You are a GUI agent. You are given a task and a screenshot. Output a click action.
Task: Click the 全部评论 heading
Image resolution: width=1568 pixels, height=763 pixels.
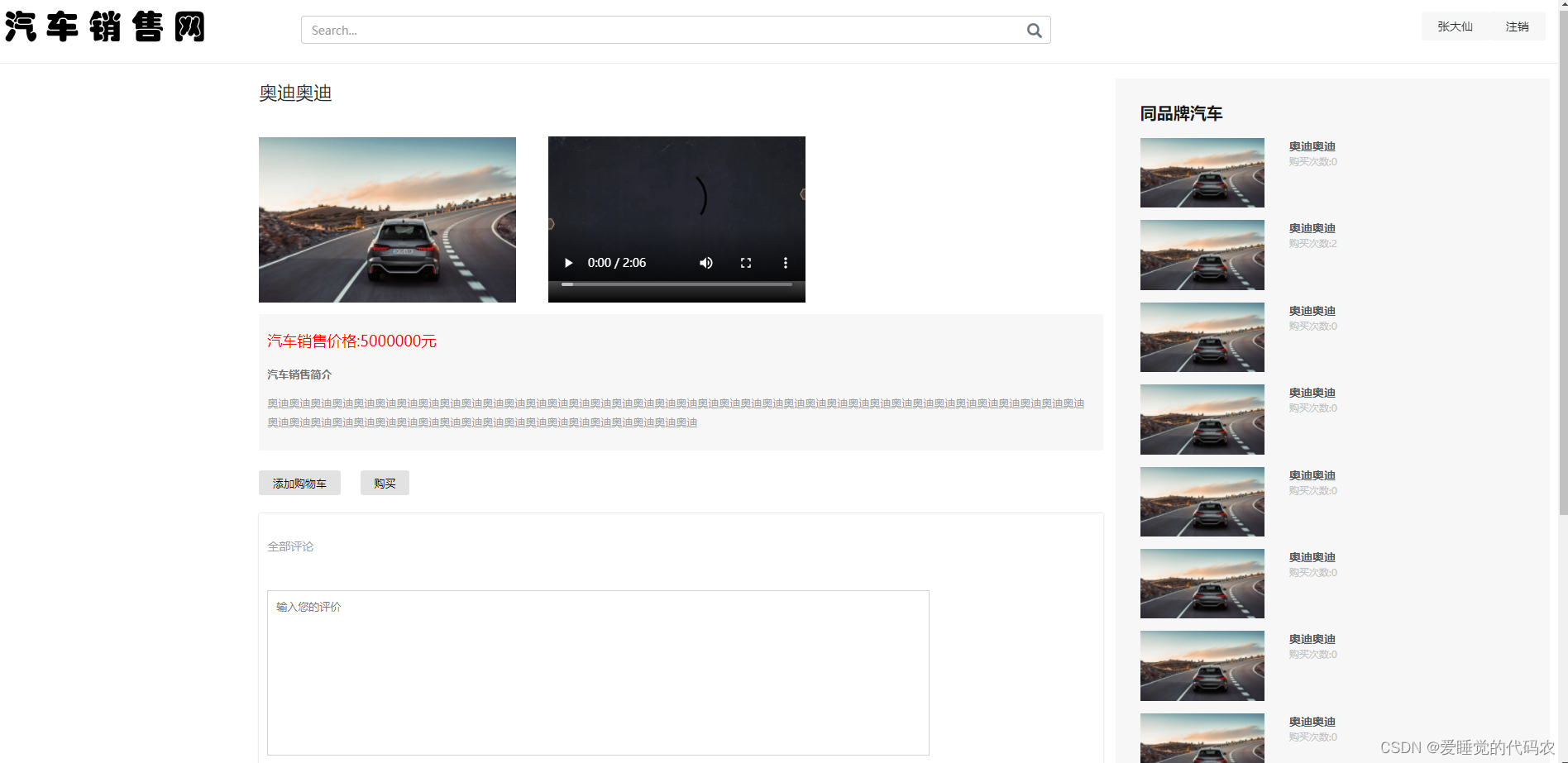[290, 546]
